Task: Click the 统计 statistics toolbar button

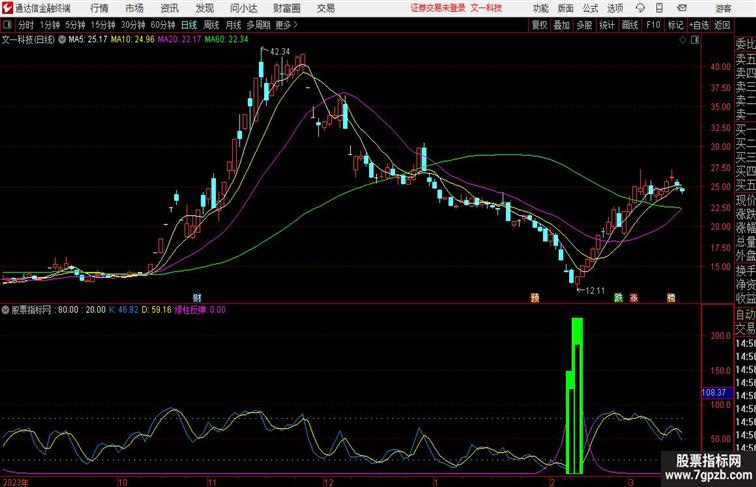Action: tap(607, 25)
